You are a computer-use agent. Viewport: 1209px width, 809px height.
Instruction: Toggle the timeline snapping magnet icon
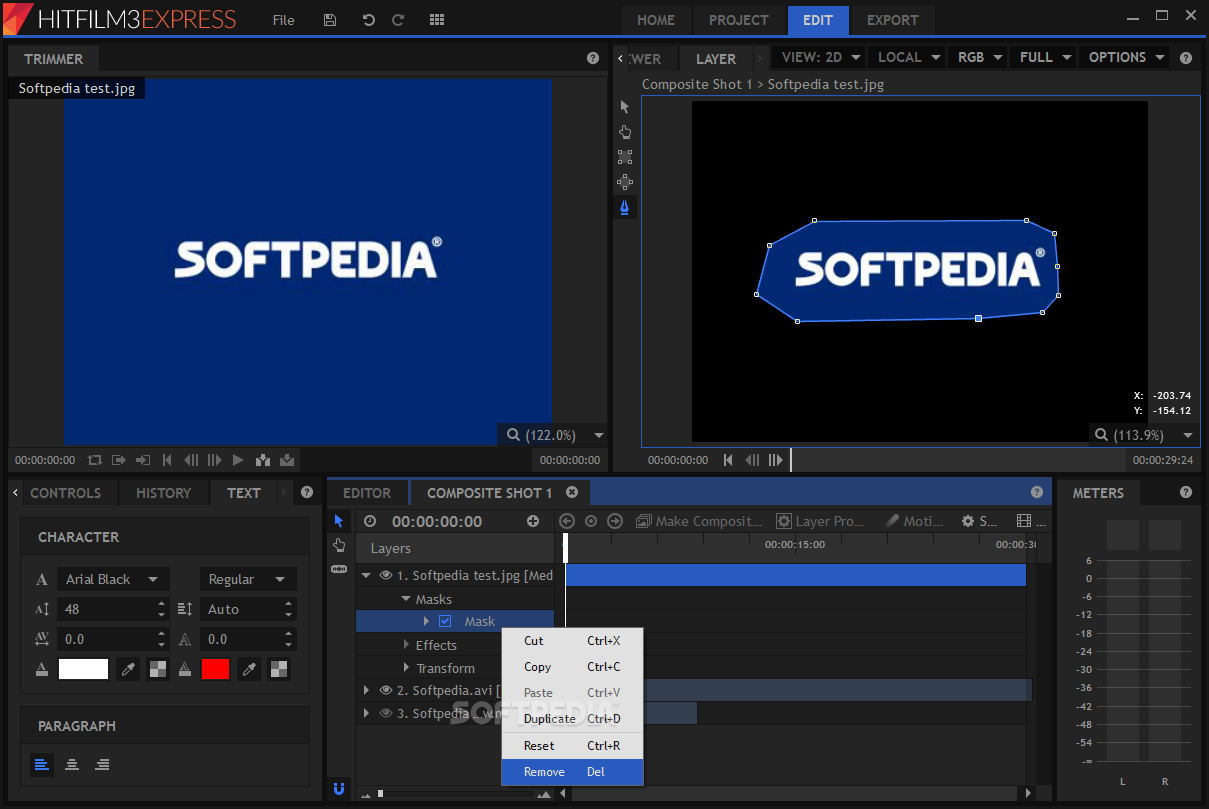pyautogui.click(x=339, y=788)
